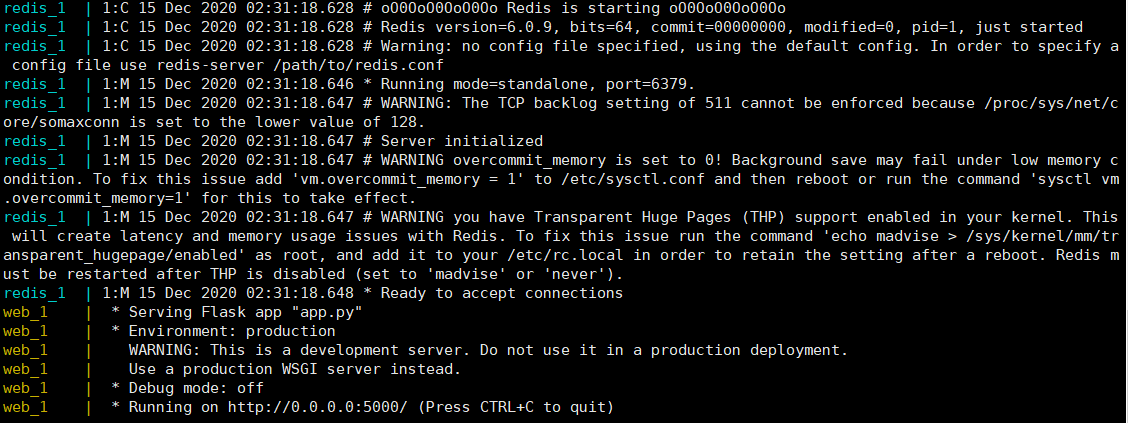This screenshot has width=1128, height=423.
Task: Click '(Press CTRL+C to quit)' text
Action: point(516,408)
